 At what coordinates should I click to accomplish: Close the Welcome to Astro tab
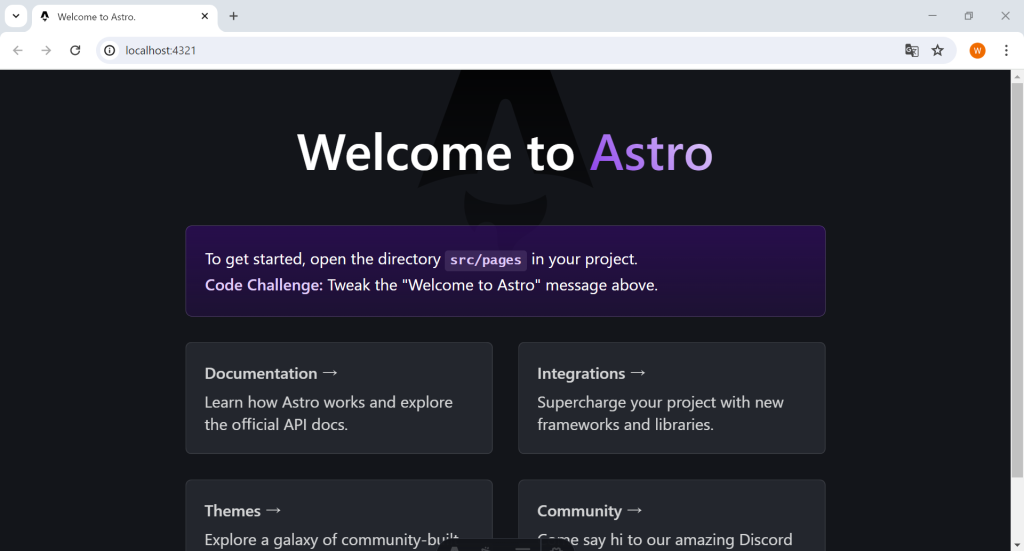[204, 16]
